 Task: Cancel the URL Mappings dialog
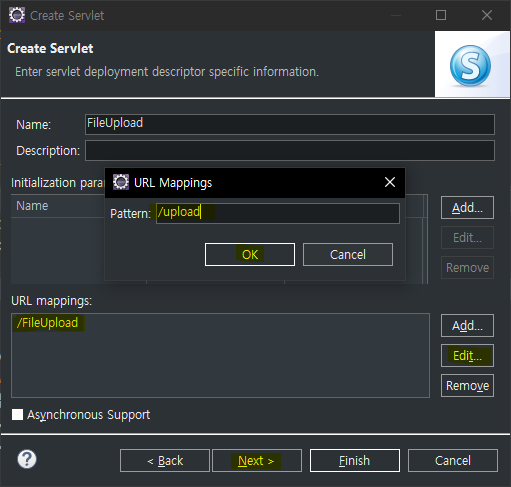pyautogui.click(x=348, y=255)
